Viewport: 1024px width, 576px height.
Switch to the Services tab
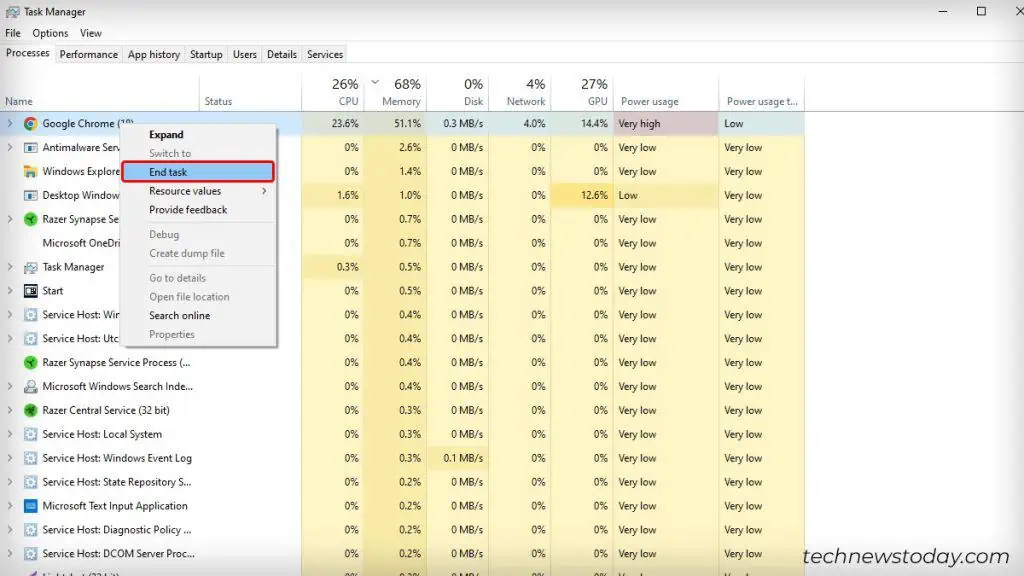[326, 54]
